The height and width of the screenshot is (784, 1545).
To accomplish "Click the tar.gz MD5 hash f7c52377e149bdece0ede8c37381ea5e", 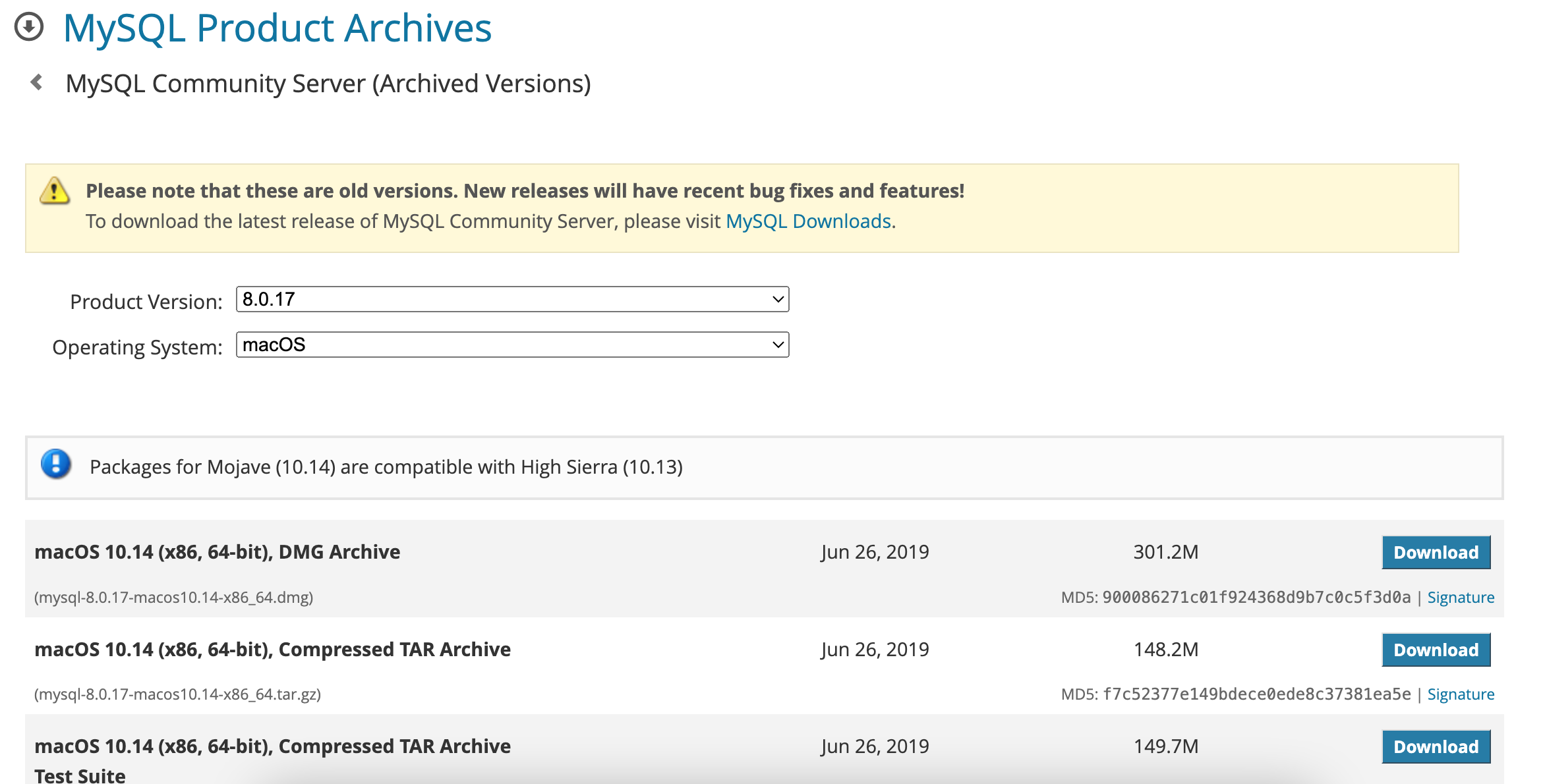I will click(1256, 694).
